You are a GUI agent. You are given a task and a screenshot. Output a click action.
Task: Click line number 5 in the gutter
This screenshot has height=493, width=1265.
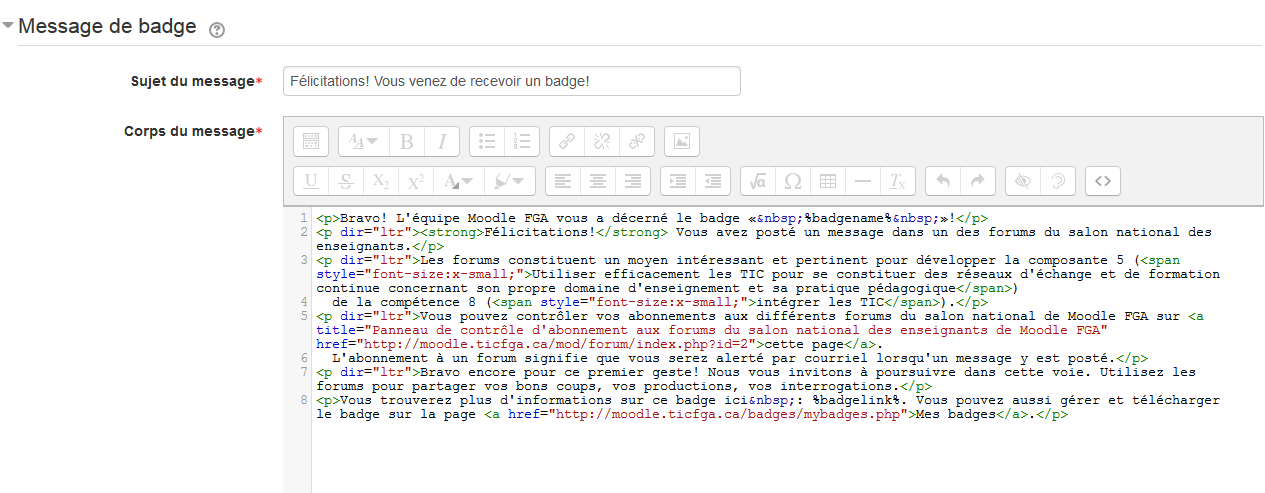pyautogui.click(x=303, y=316)
